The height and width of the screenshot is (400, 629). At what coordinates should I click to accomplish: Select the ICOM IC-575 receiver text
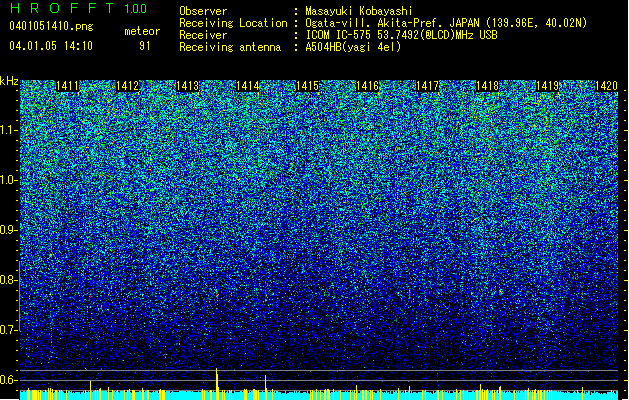[x=401, y=35]
